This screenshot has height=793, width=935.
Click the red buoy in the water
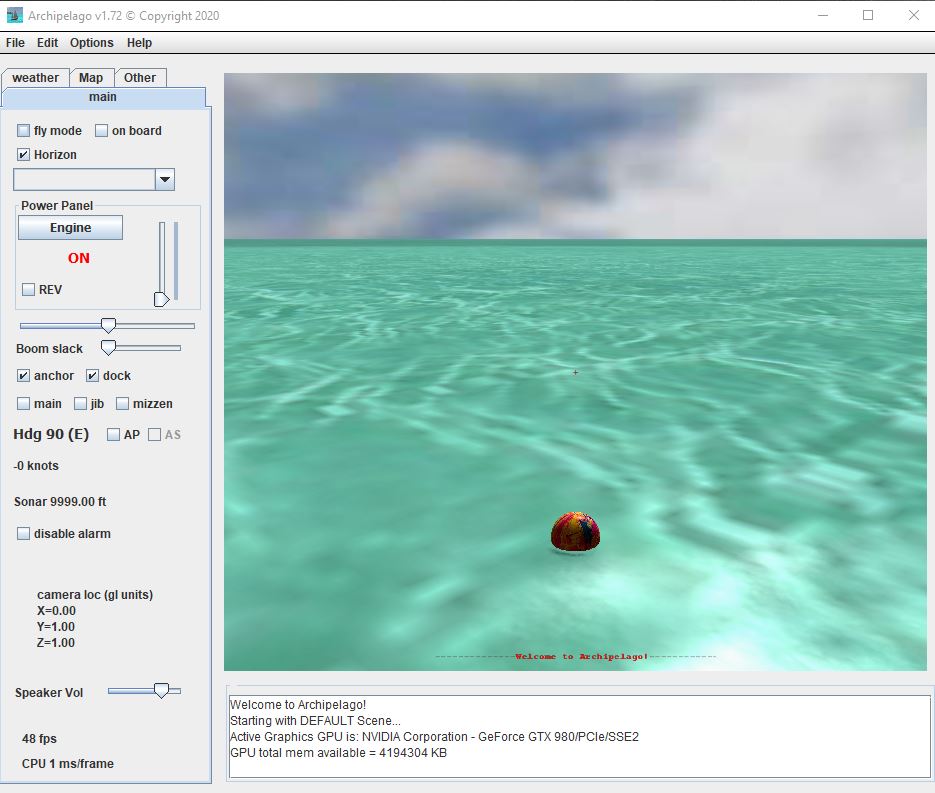coord(575,531)
